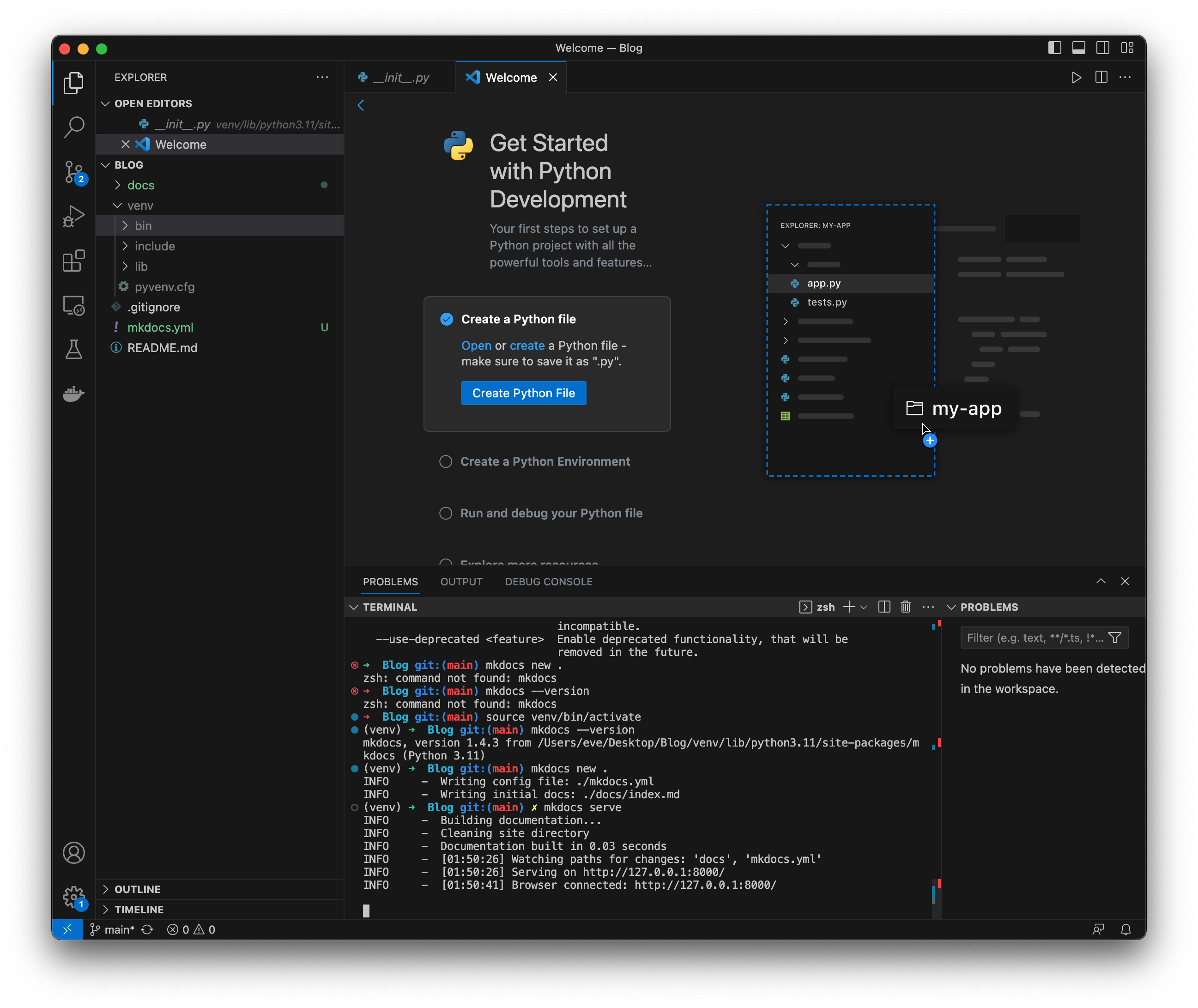This screenshot has height=1008, width=1198.
Task: Click the Create Python File button
Action: click(523, 393)
